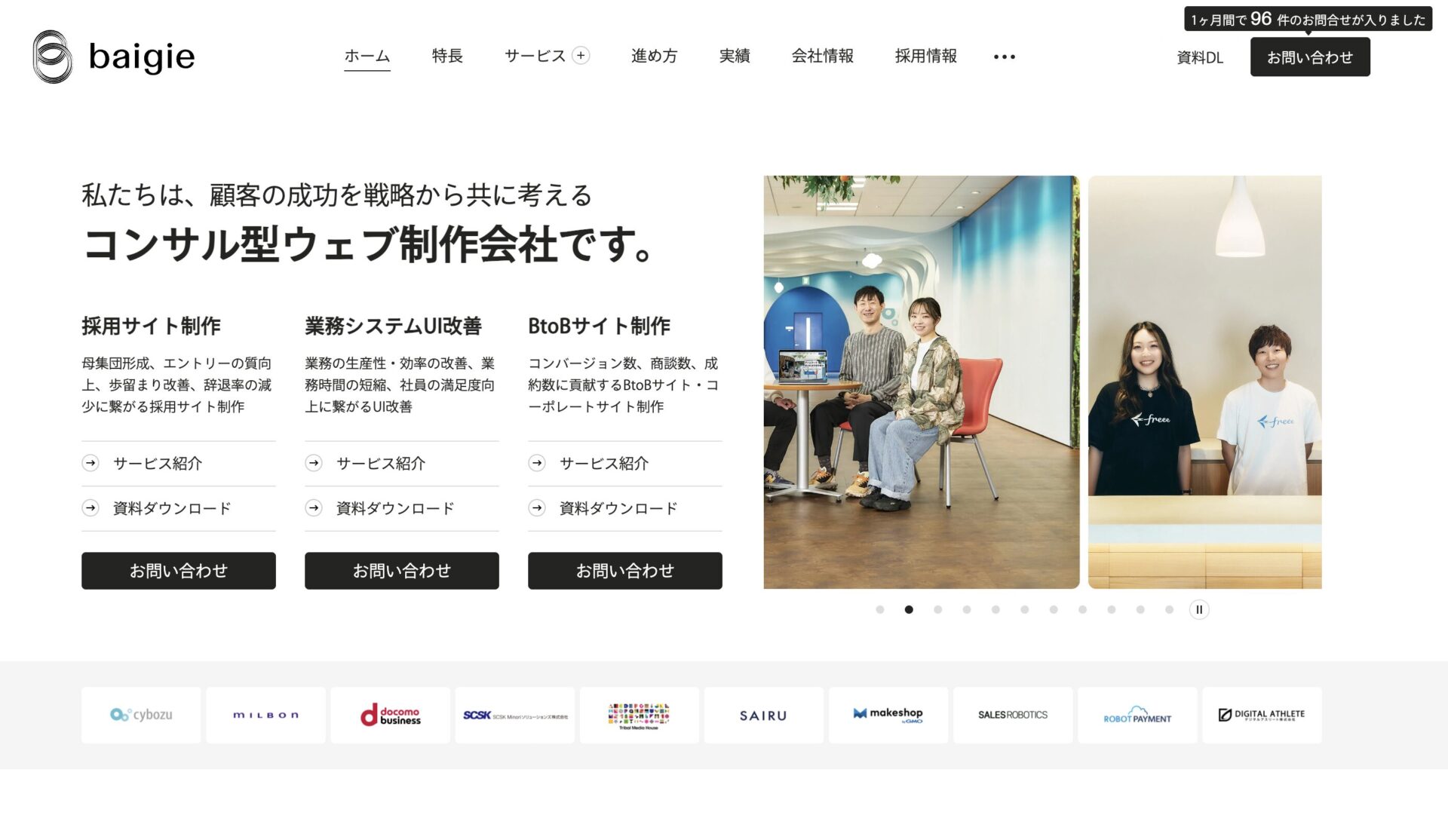Click お問い合わせ under BtoBサイト制作
The width and height of the screenshot is (1448, 840).
pos(625,571)
